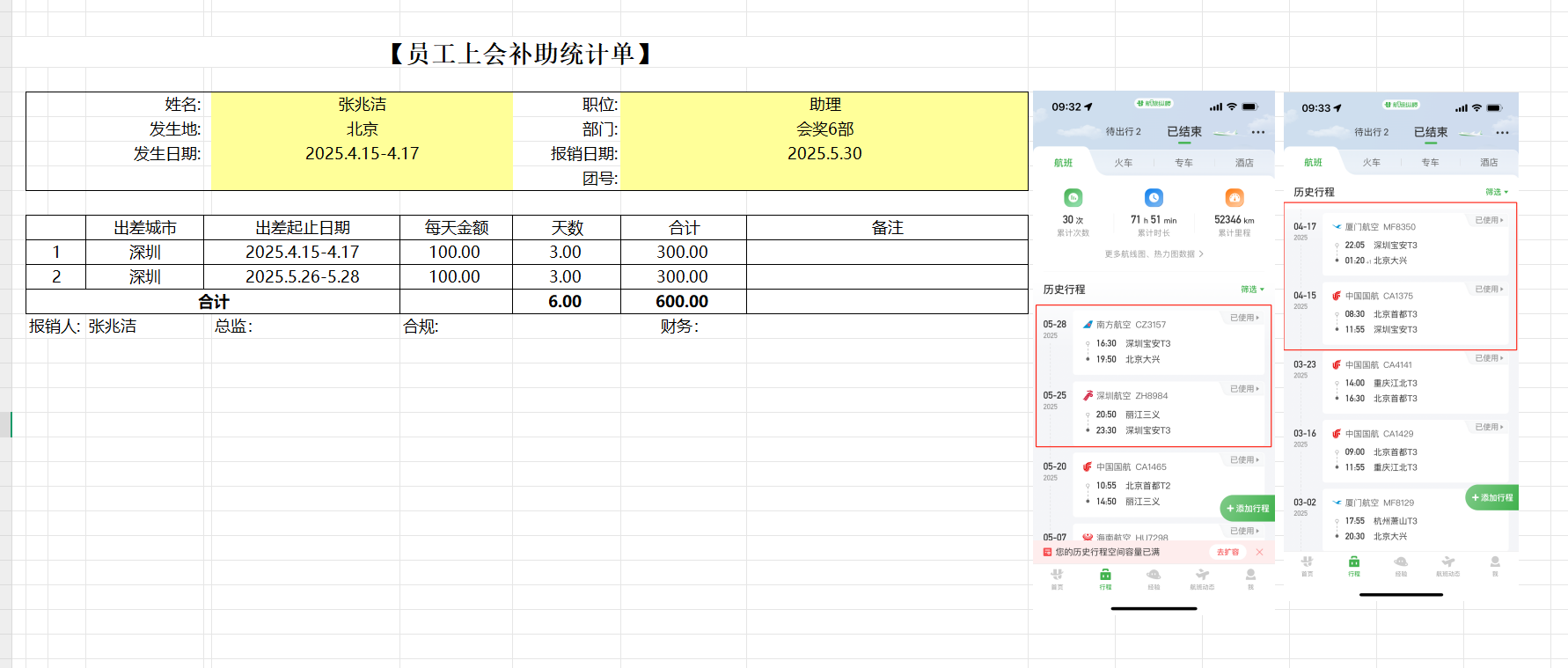Select the yellow 会奖6部 department cell

pyautogui.click(x=824, y=129)
